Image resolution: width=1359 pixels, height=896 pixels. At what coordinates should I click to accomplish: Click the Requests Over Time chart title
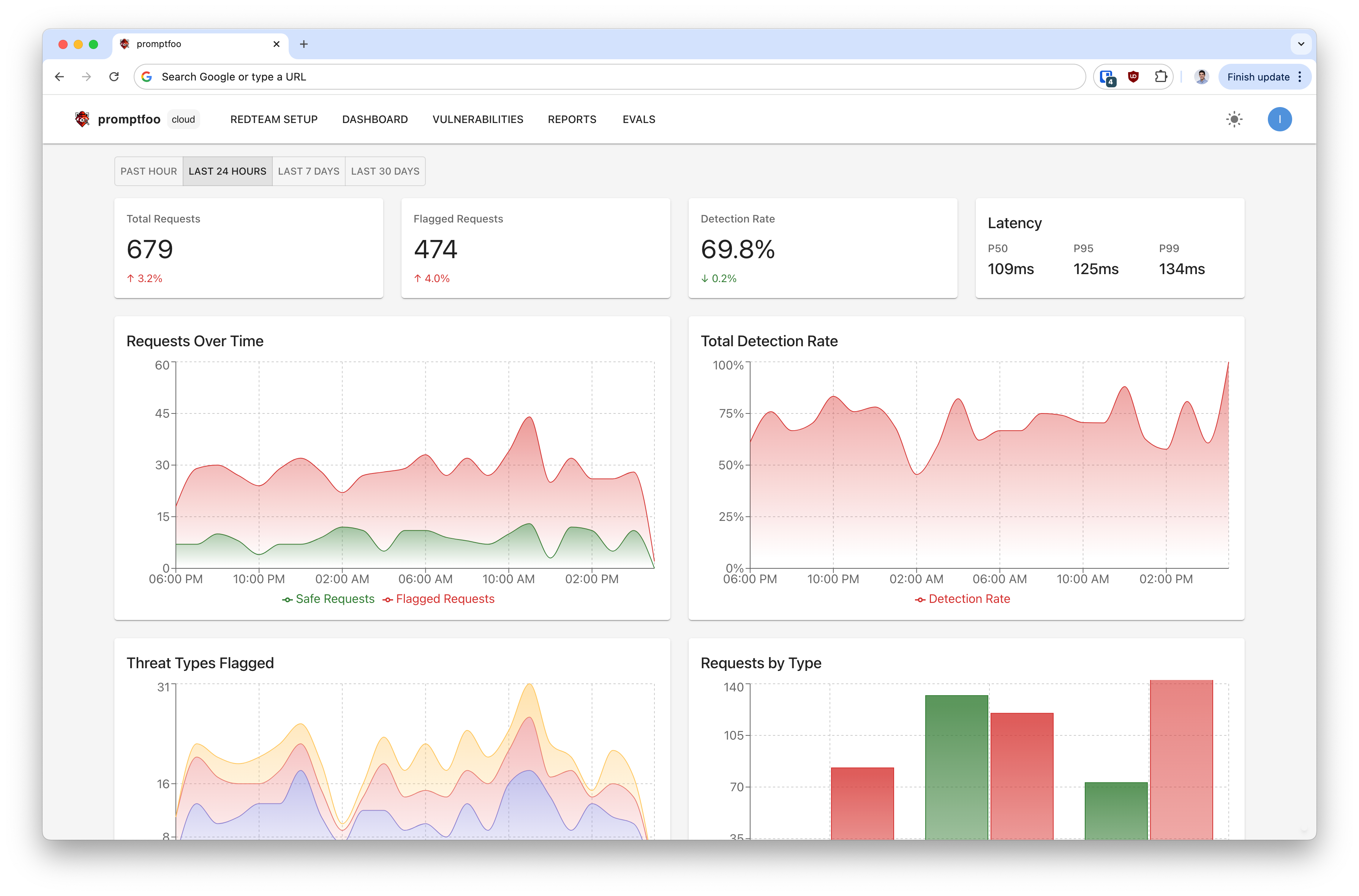click(x=195, y=341)
